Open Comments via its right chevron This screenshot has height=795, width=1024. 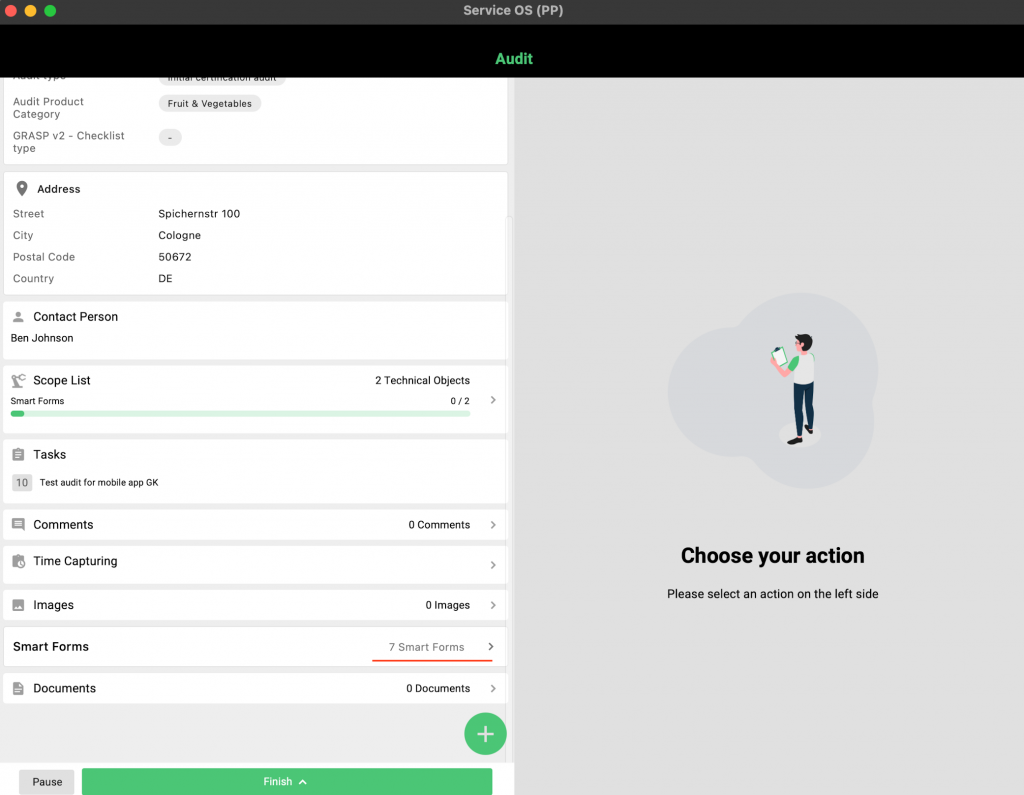492,525
